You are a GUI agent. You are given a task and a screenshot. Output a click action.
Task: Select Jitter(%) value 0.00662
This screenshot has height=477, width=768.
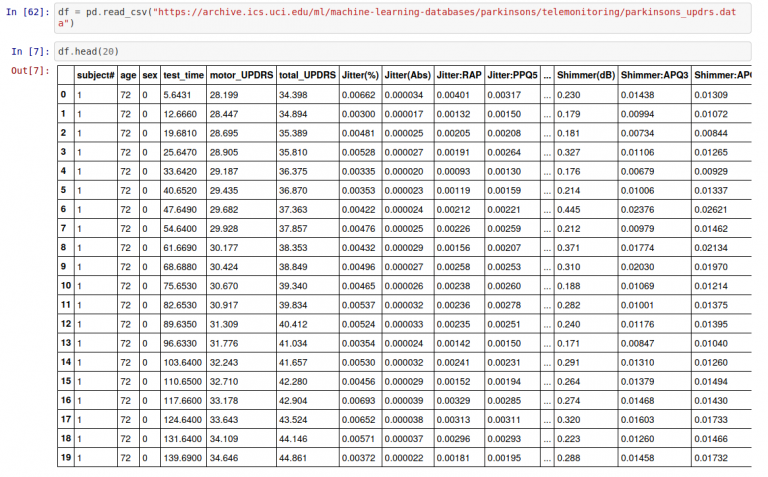coord(358,95)
